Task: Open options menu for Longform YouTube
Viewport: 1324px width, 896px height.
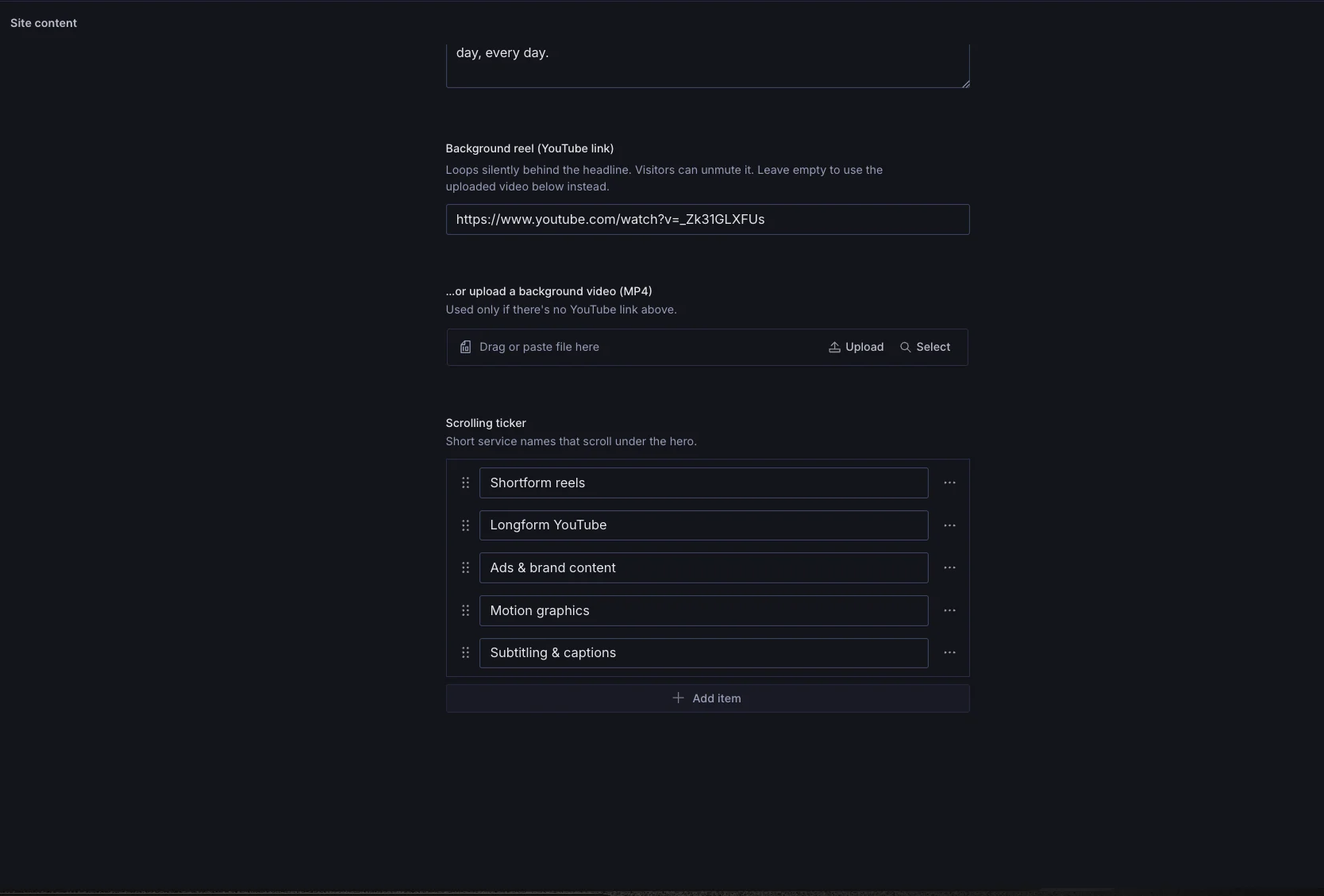Action: (x=949, y=525)
